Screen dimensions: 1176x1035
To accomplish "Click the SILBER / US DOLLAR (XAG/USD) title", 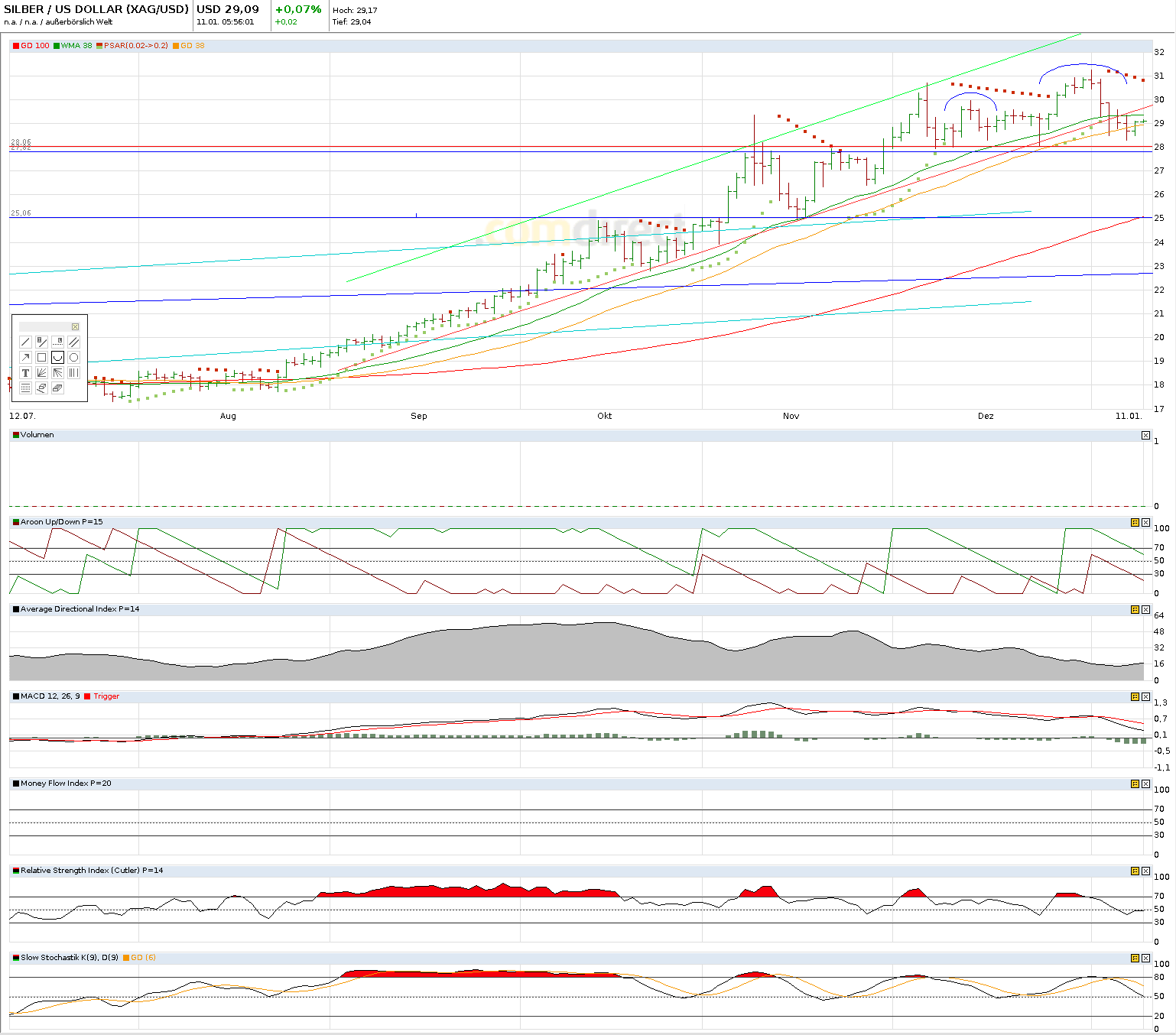I will click(96, 9).
